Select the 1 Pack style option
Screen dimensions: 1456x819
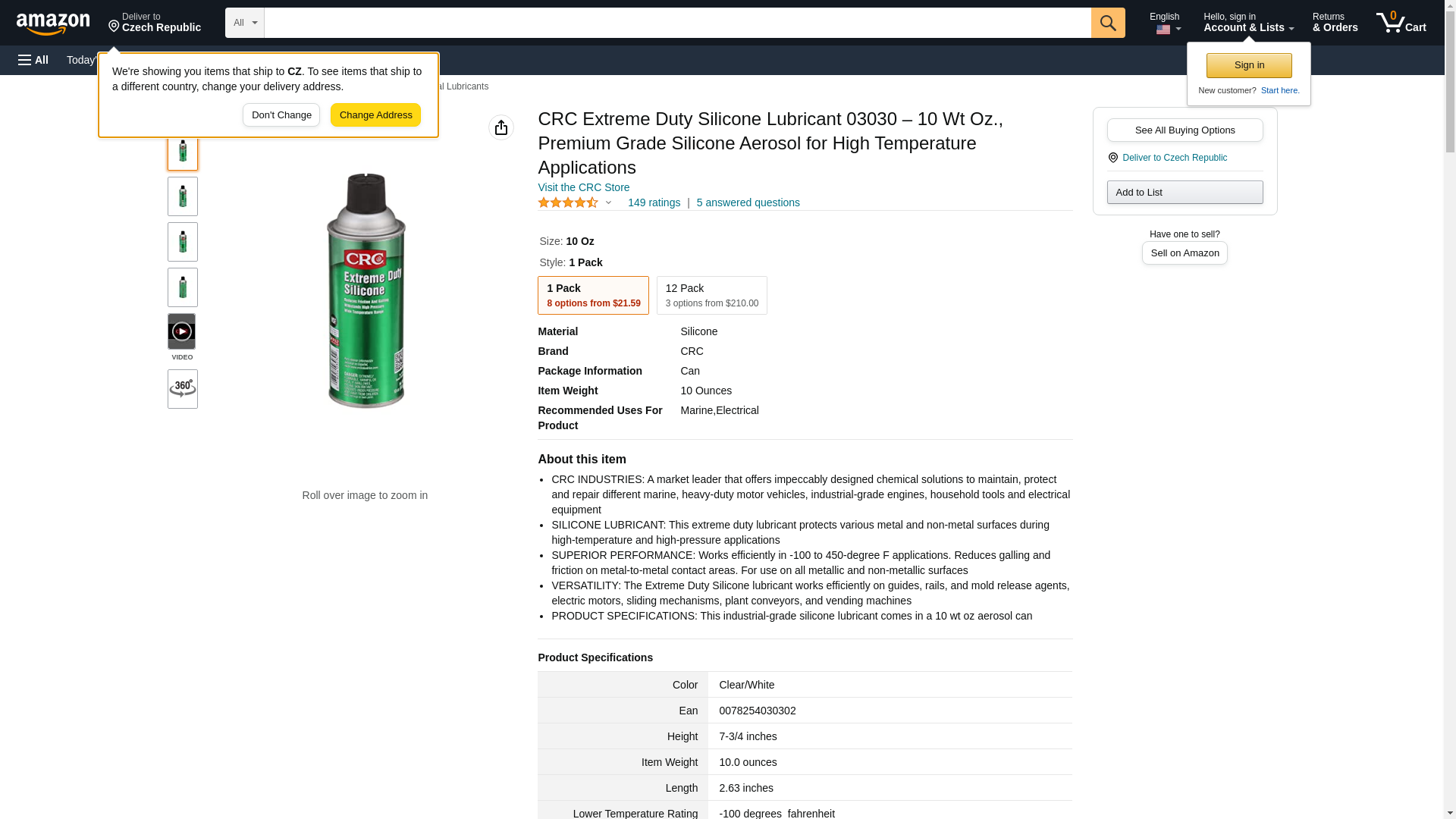pyautogui.click(x=593, y=295)
